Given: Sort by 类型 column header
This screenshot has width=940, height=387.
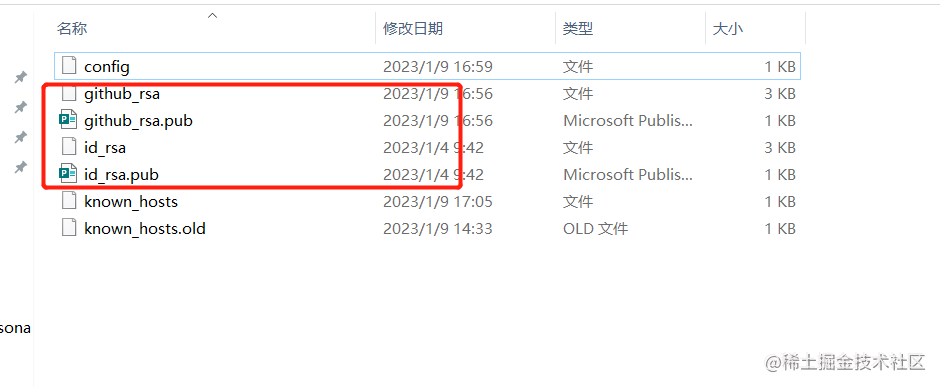Looking at the screenshot, I should pyautogui.click(x=578, y=28).
